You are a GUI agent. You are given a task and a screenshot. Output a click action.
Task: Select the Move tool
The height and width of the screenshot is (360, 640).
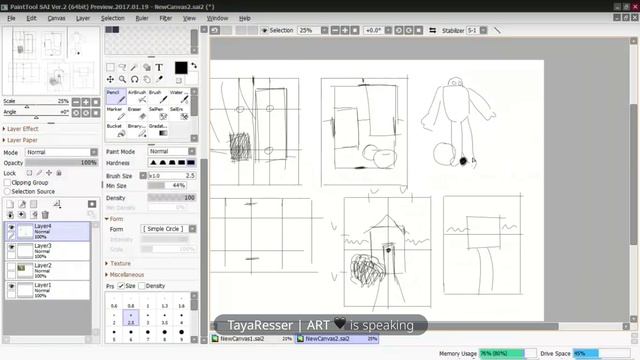point(110,79)
